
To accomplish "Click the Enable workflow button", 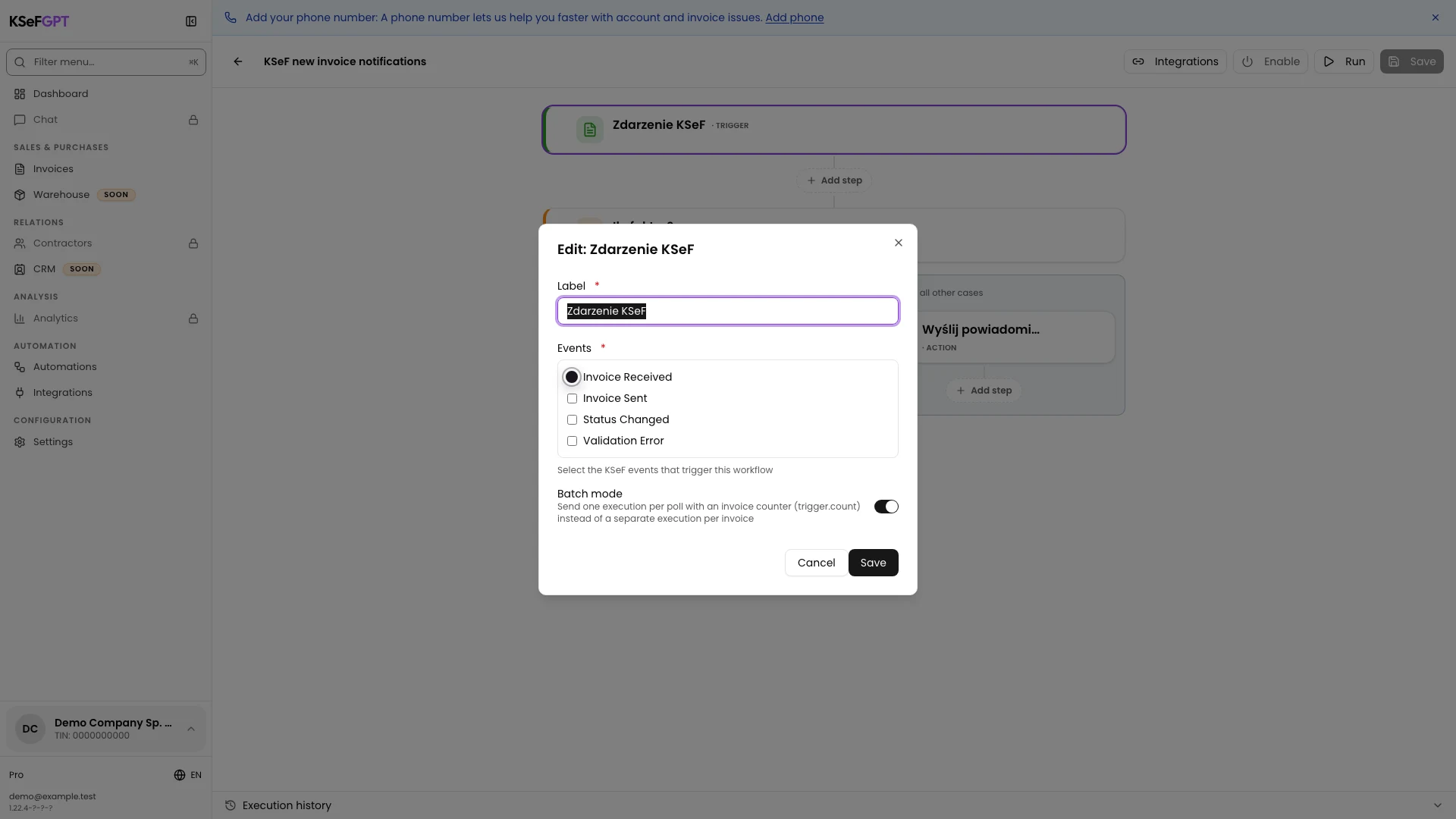I will click(x=1270, y=61).
